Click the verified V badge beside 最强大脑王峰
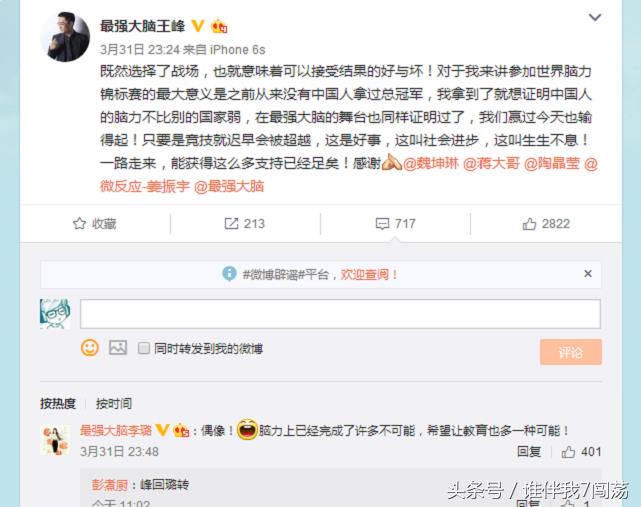Viewport: 641px width, 507px height. click(x=198, y=26)
